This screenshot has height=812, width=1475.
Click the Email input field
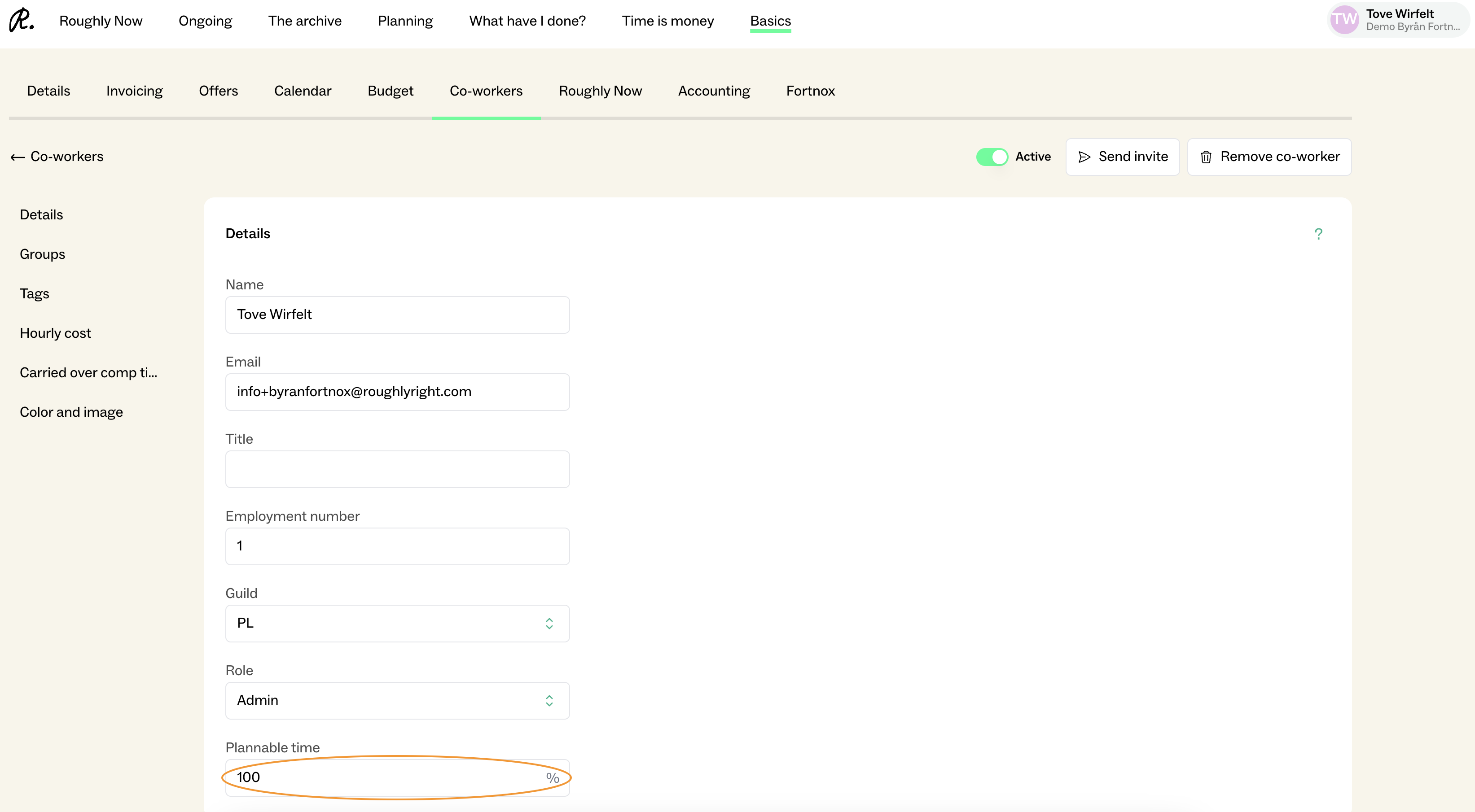tap(397, 392)
